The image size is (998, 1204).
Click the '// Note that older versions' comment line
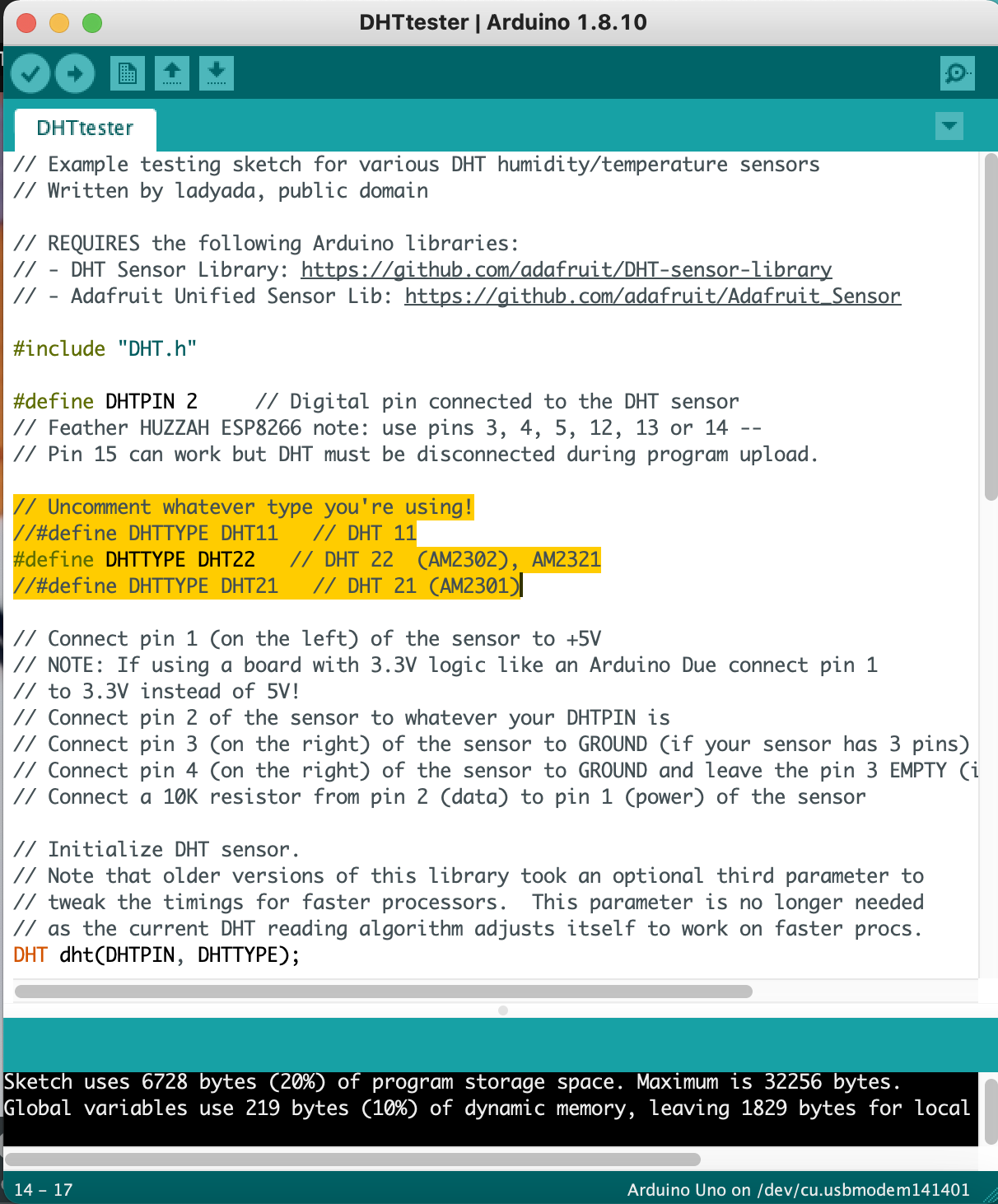tap(469, 876)
